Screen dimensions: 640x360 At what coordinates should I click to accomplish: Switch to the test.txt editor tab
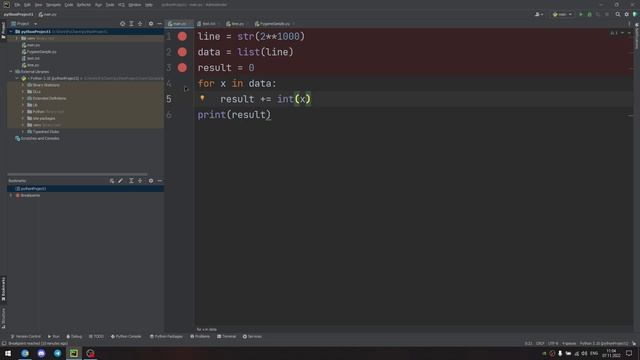click(208, 24)
